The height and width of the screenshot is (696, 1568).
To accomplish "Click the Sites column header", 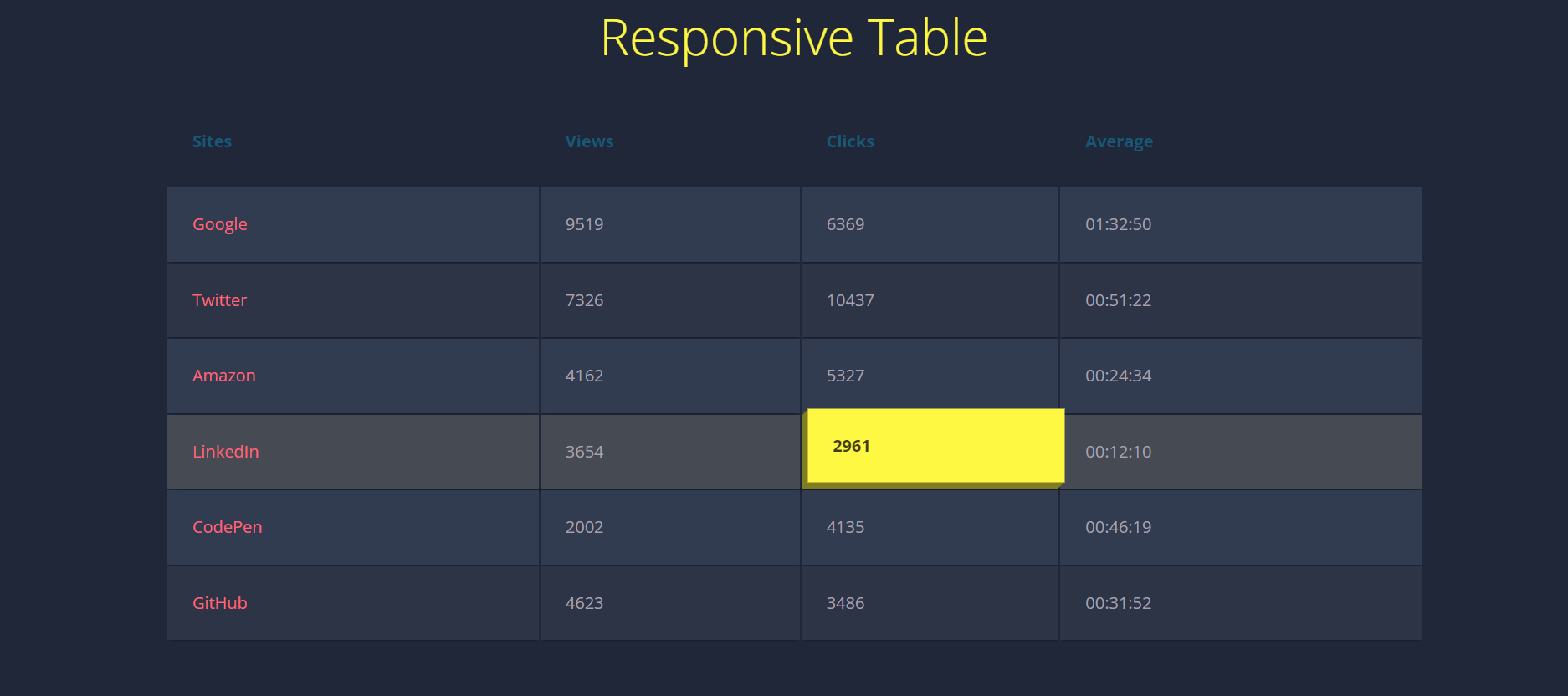I will [x=212, y=141].
